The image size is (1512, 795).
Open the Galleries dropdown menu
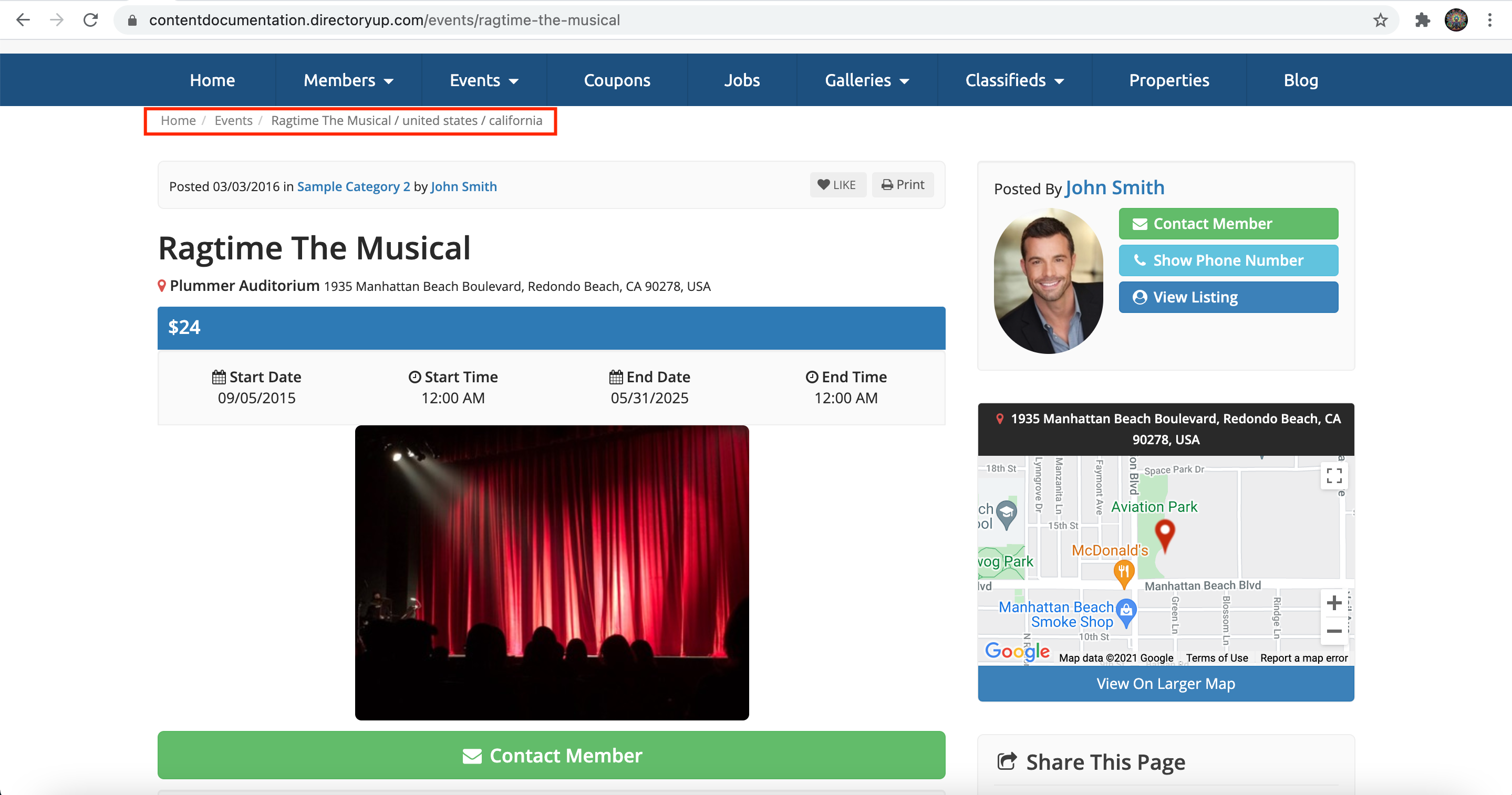click(x=866, y=80)
